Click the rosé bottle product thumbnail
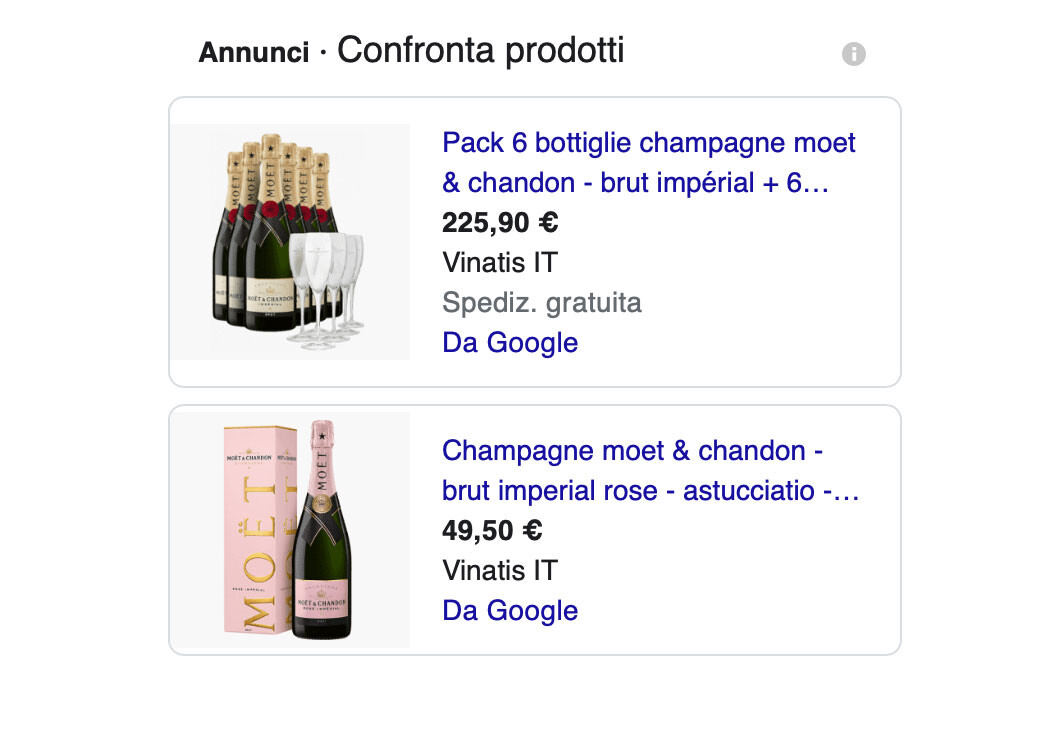The width and height of the screenshot is (1046, 738). click(290, 530)
